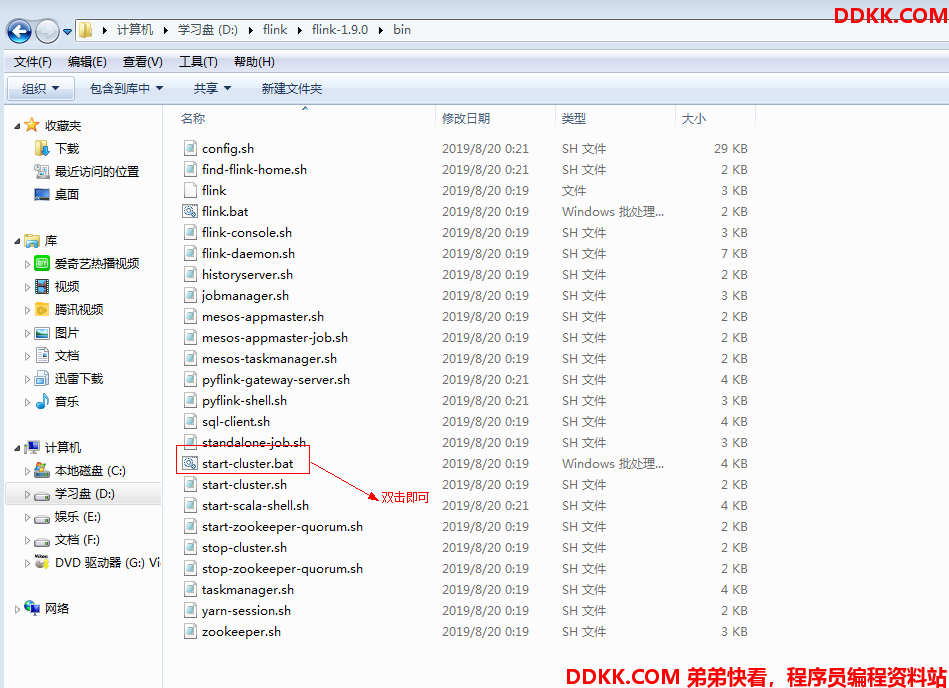Select 学习盘 (D:) in the address breadcrumb

tap(208, 30)
